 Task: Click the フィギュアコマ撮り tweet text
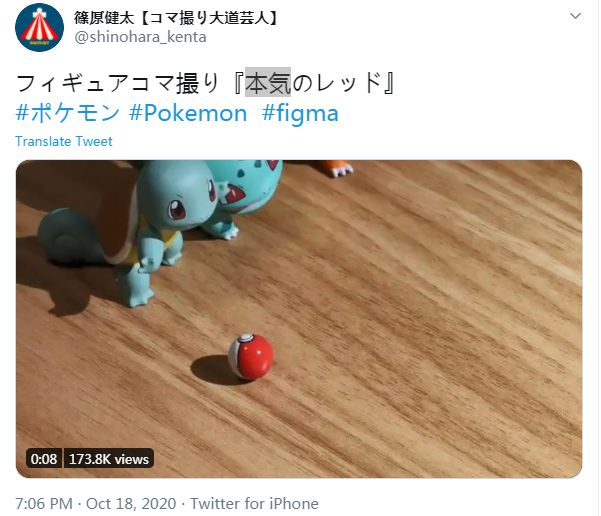tap(117, 82)
